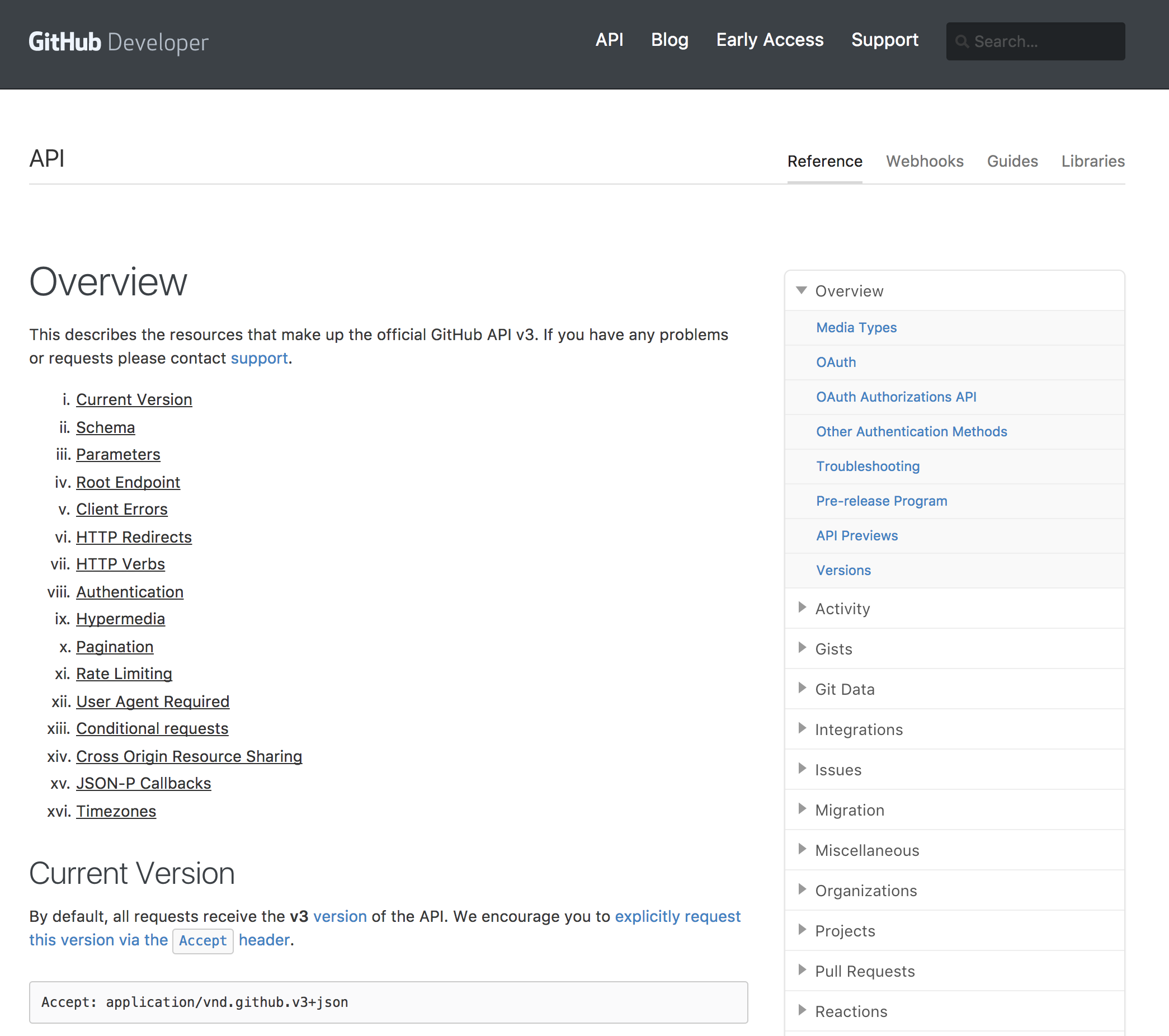Expand the Activity section arrow
This screenshot has width=1169, height=1036.
(x=802, y=608)
